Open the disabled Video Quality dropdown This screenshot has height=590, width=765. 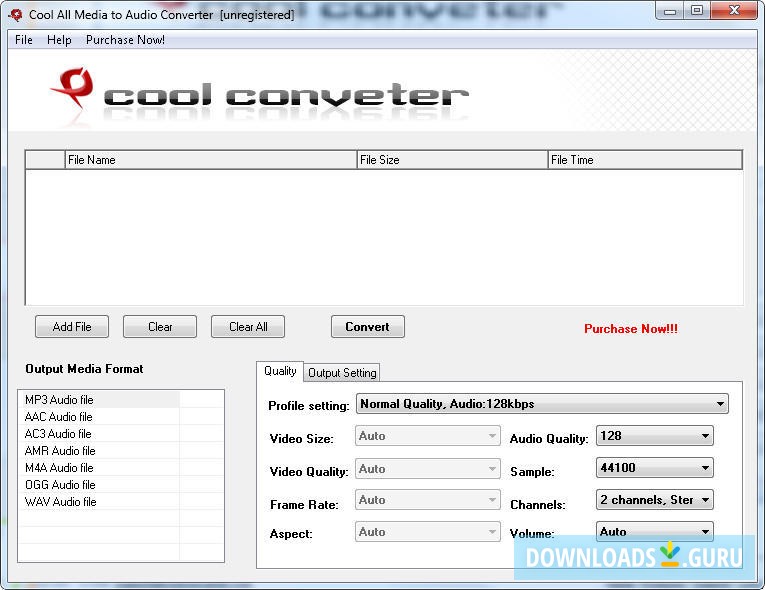(428, 469)
